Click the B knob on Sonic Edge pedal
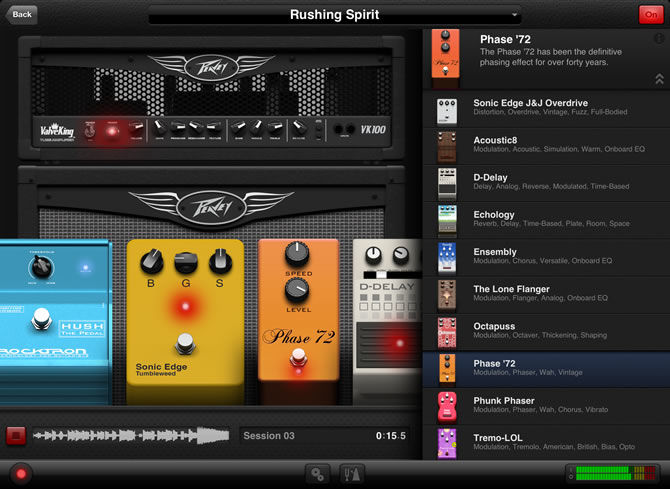670x489 pixels. point(152,262)
